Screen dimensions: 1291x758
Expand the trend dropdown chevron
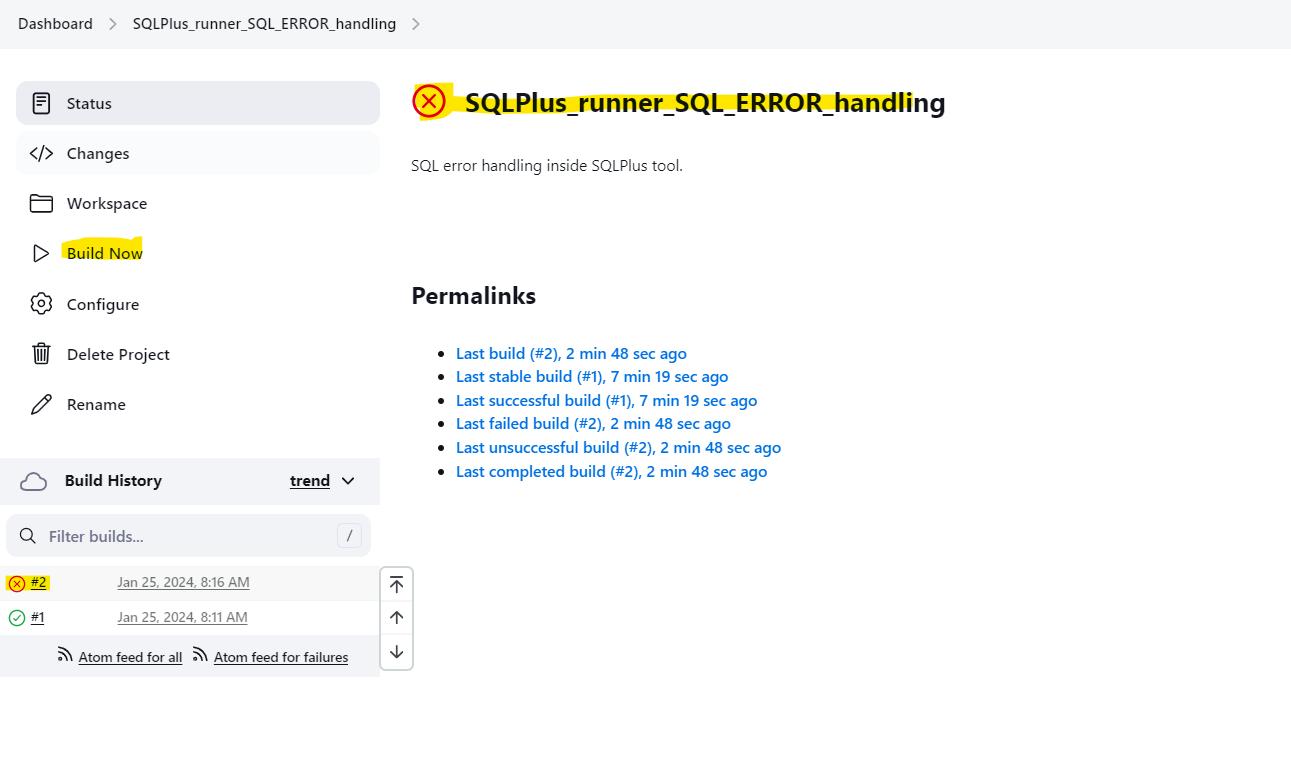coord(348,481)
